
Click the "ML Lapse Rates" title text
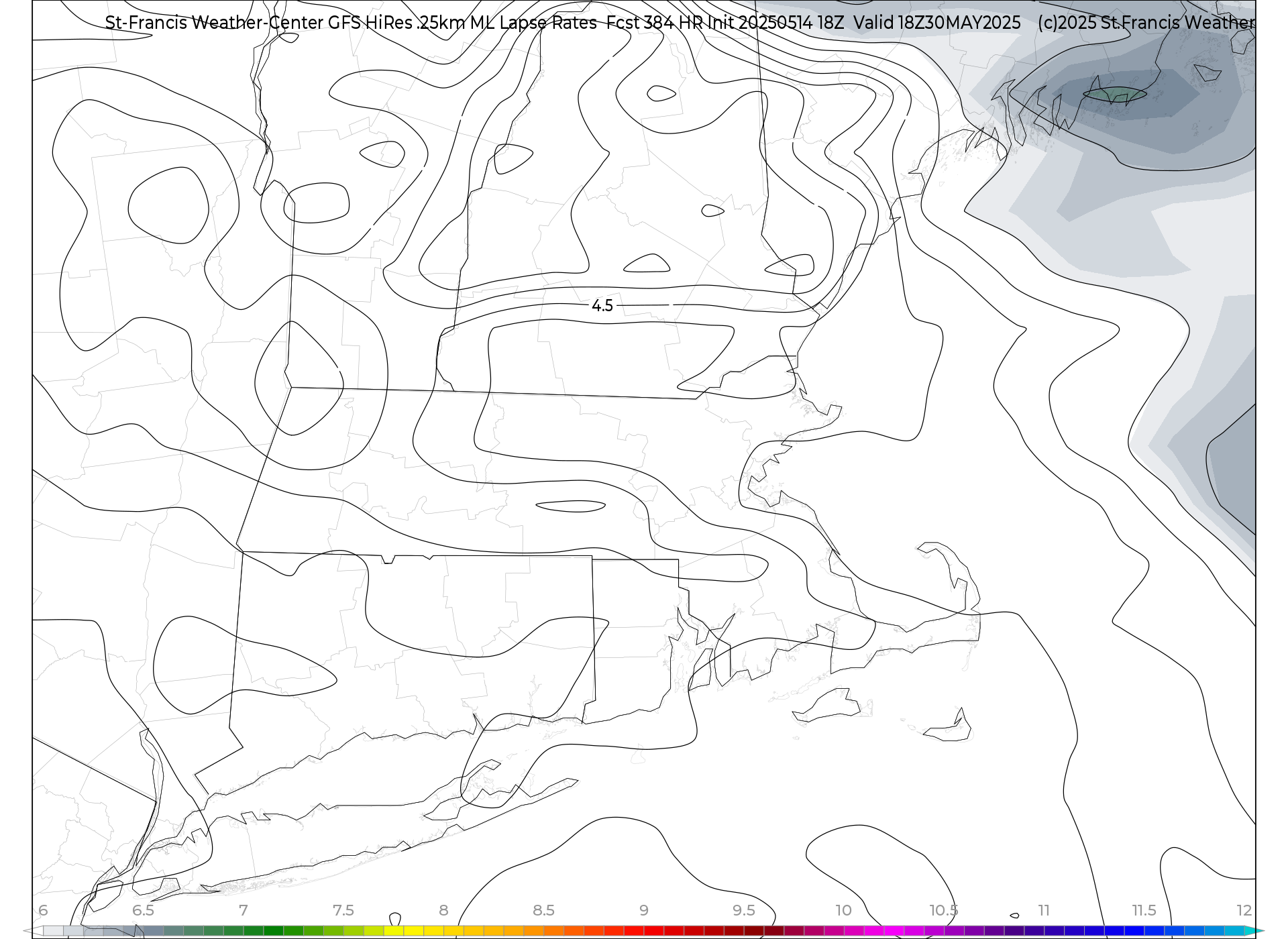tap(533, 23)
